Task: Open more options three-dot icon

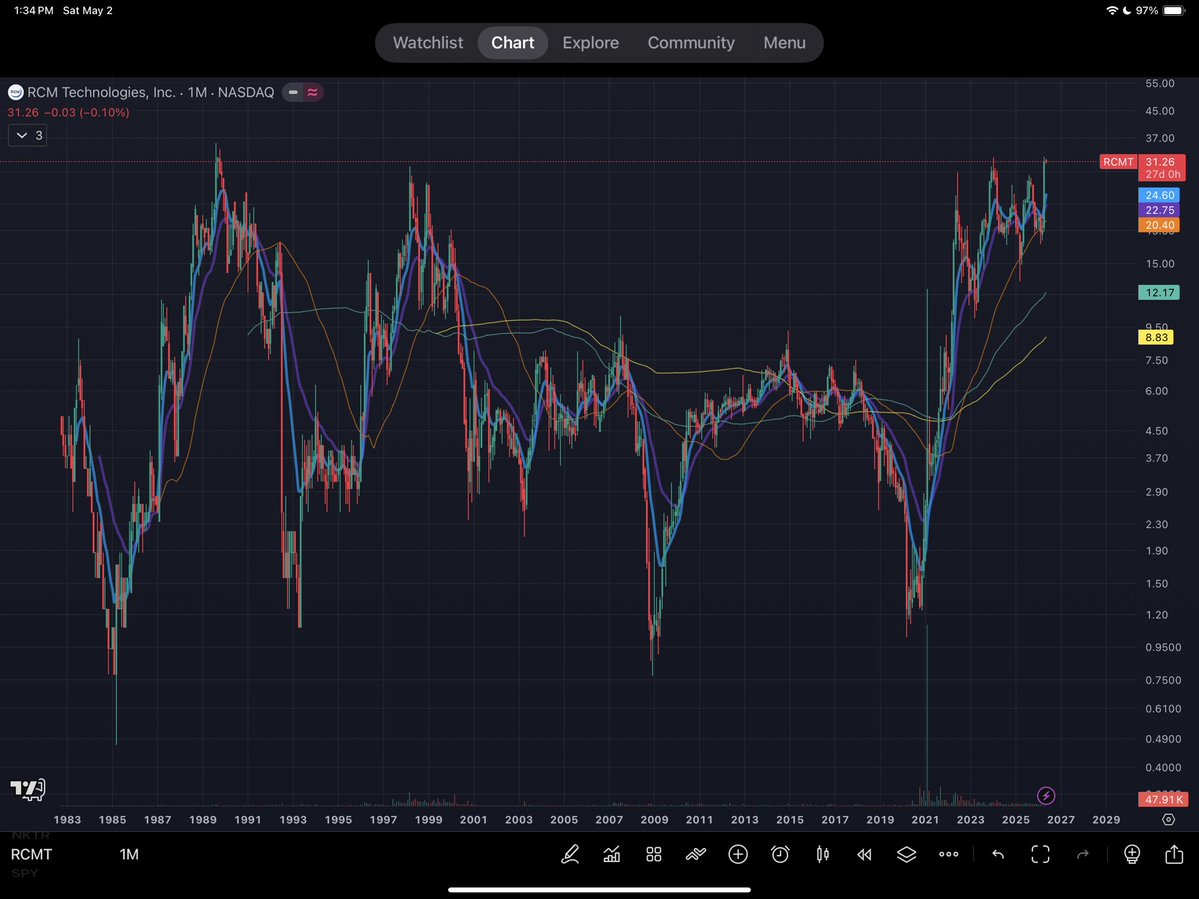Action: 948,854
